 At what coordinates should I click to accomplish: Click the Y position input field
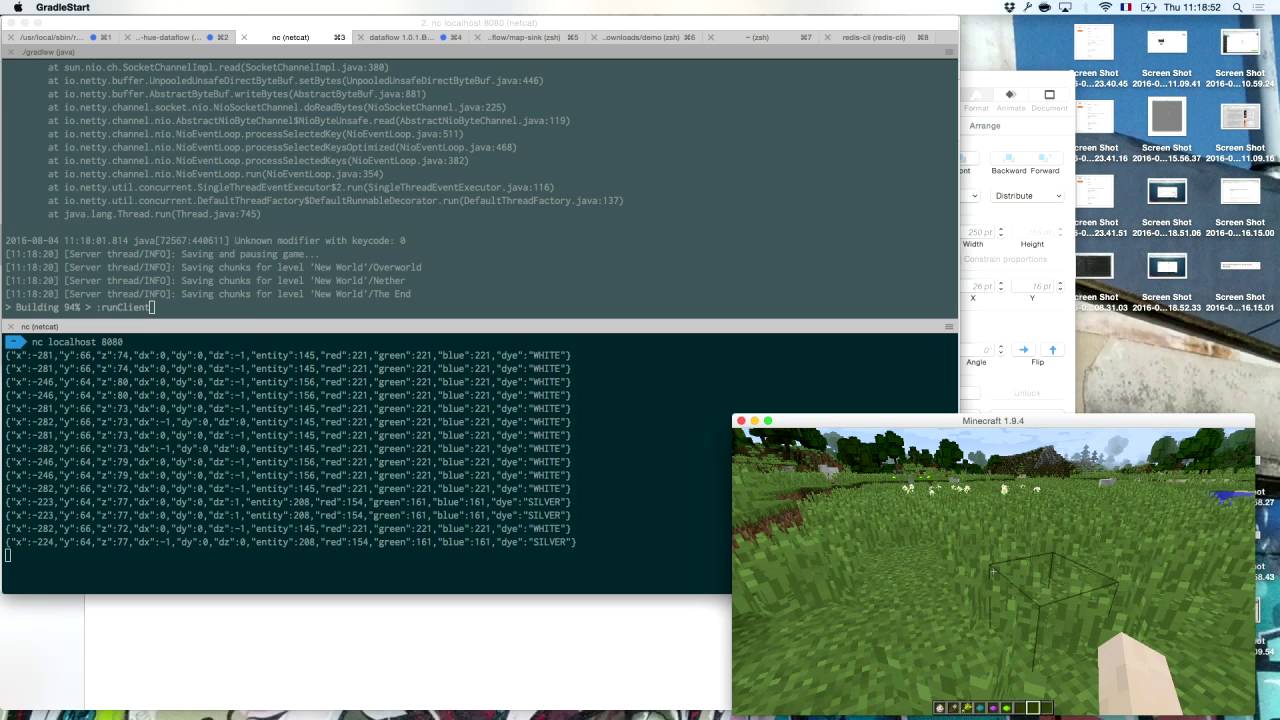(x=1034, y=286)
